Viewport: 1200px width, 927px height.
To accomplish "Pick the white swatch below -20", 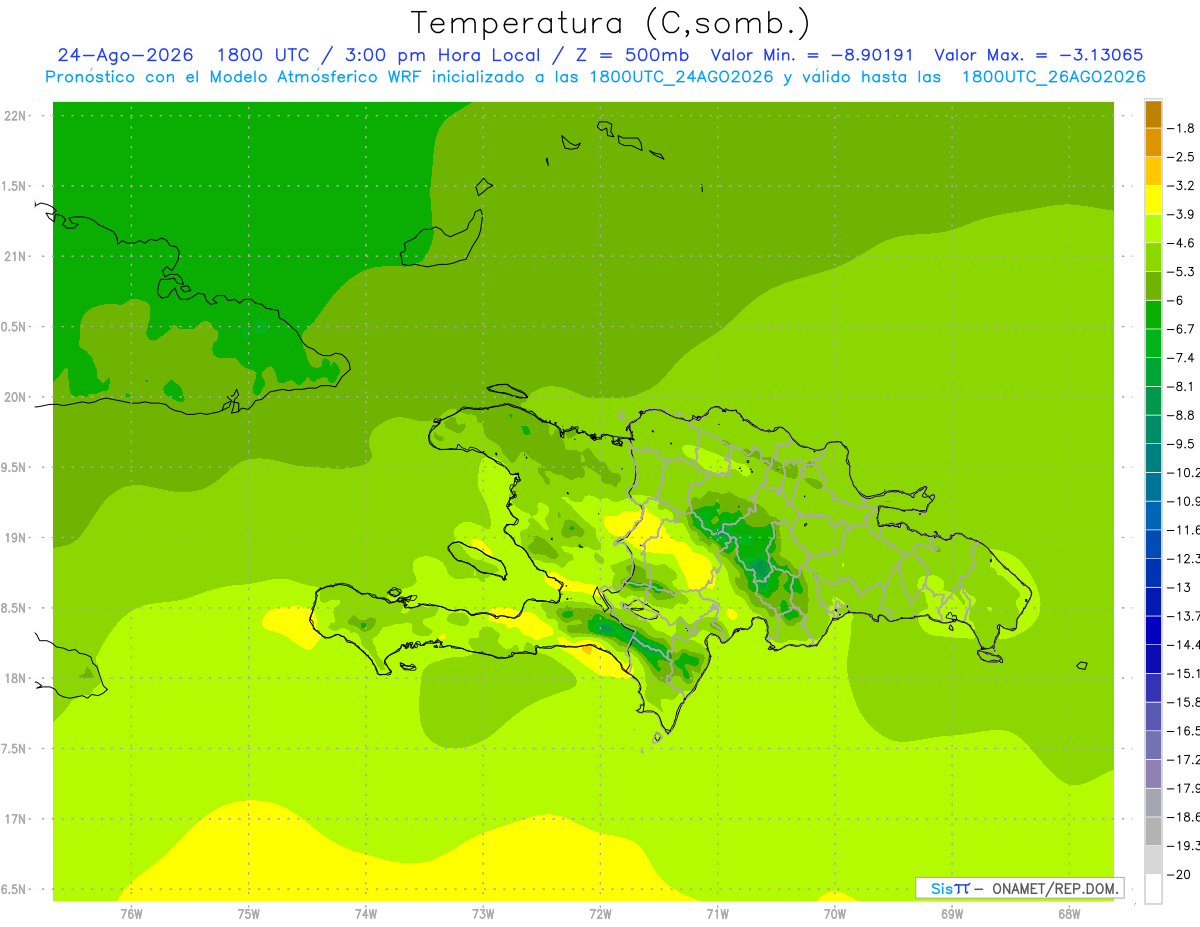I will pos(1153,888).
